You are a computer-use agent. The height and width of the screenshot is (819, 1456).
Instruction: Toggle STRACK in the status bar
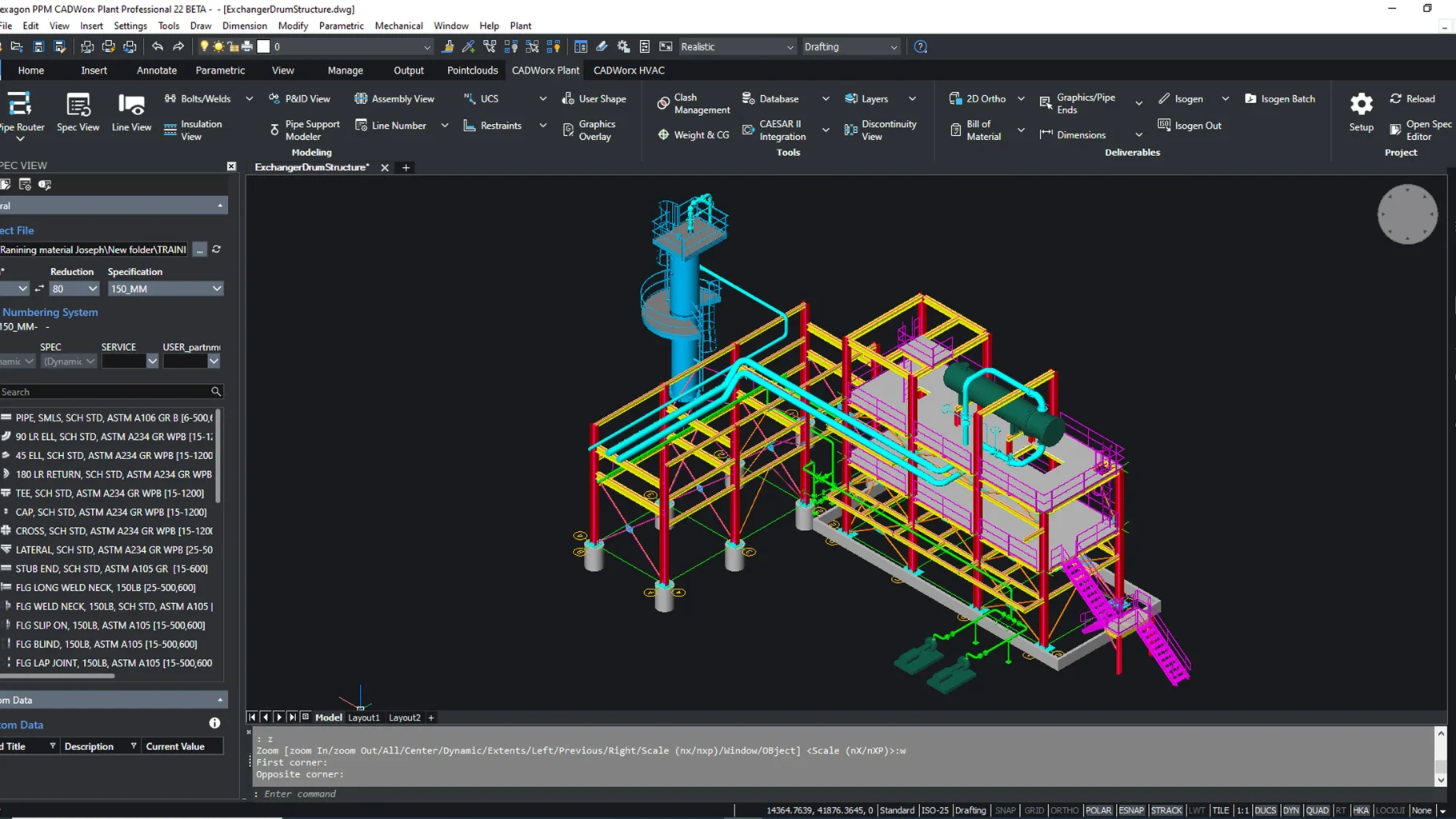pos(1166,810)
